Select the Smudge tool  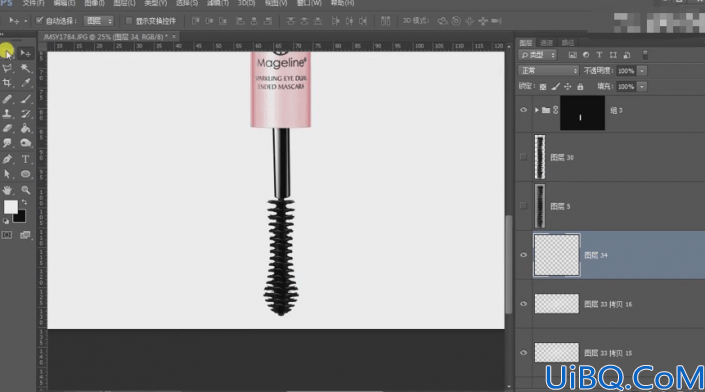pos(7,143)
